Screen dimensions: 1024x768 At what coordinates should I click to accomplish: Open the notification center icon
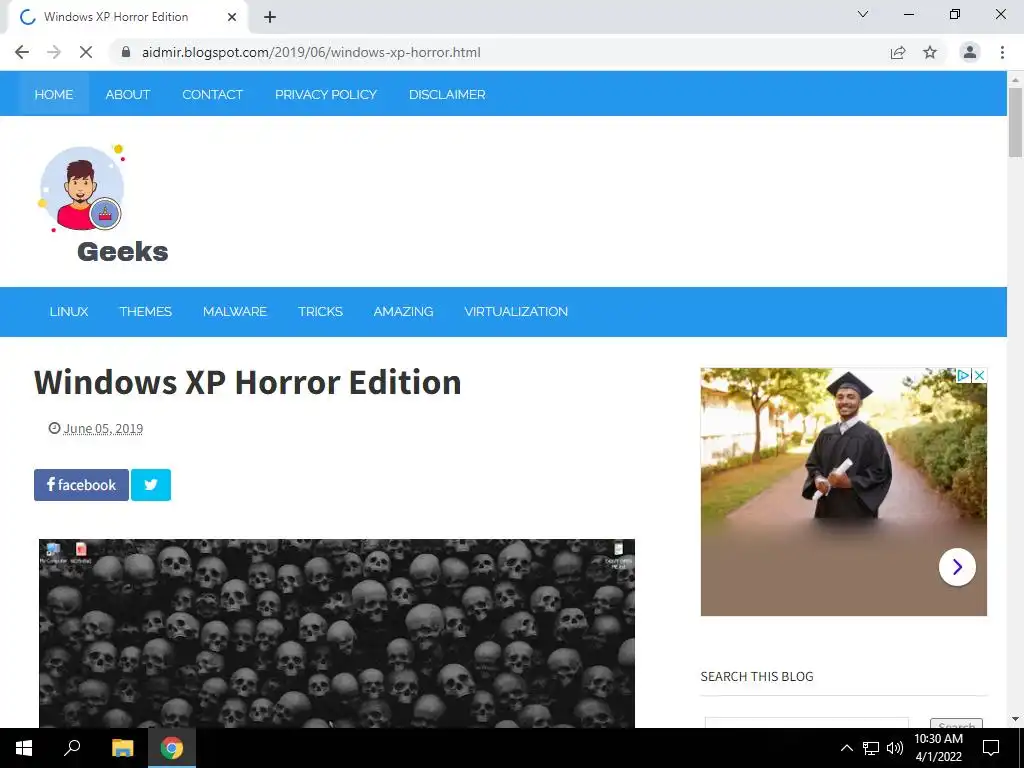coord(991,748)
